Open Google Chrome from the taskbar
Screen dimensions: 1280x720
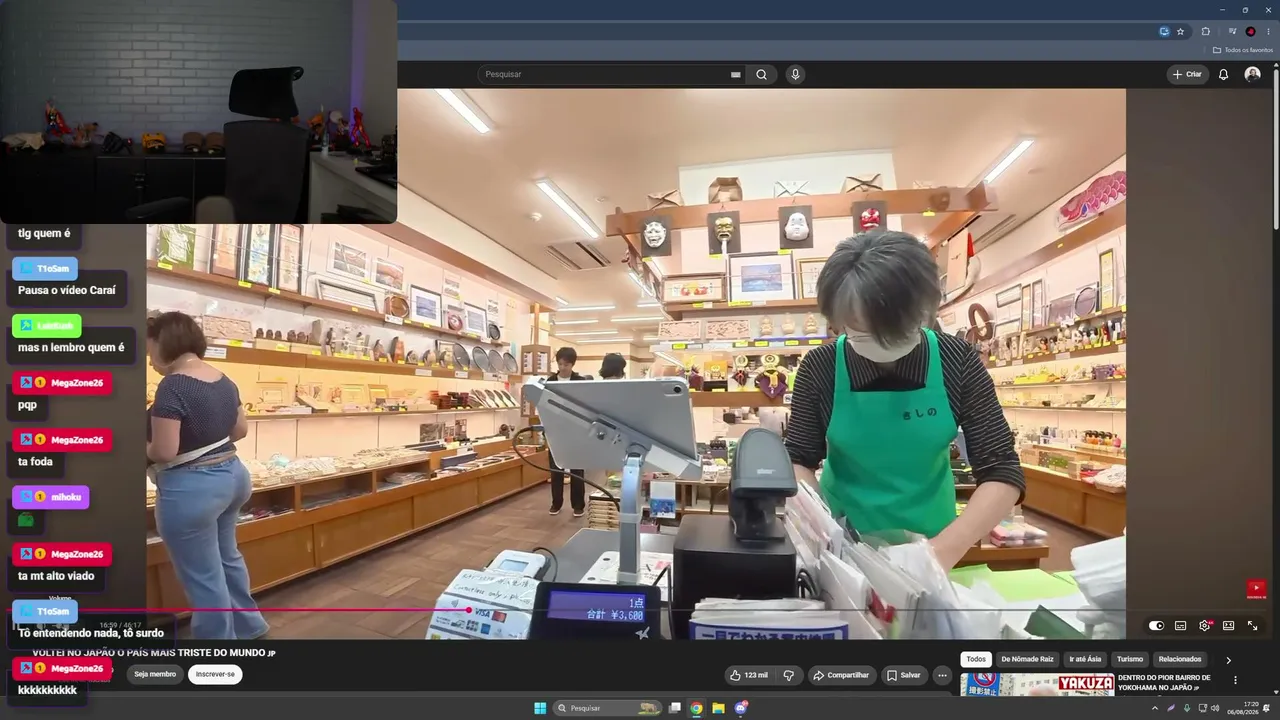tap(696, 708)
